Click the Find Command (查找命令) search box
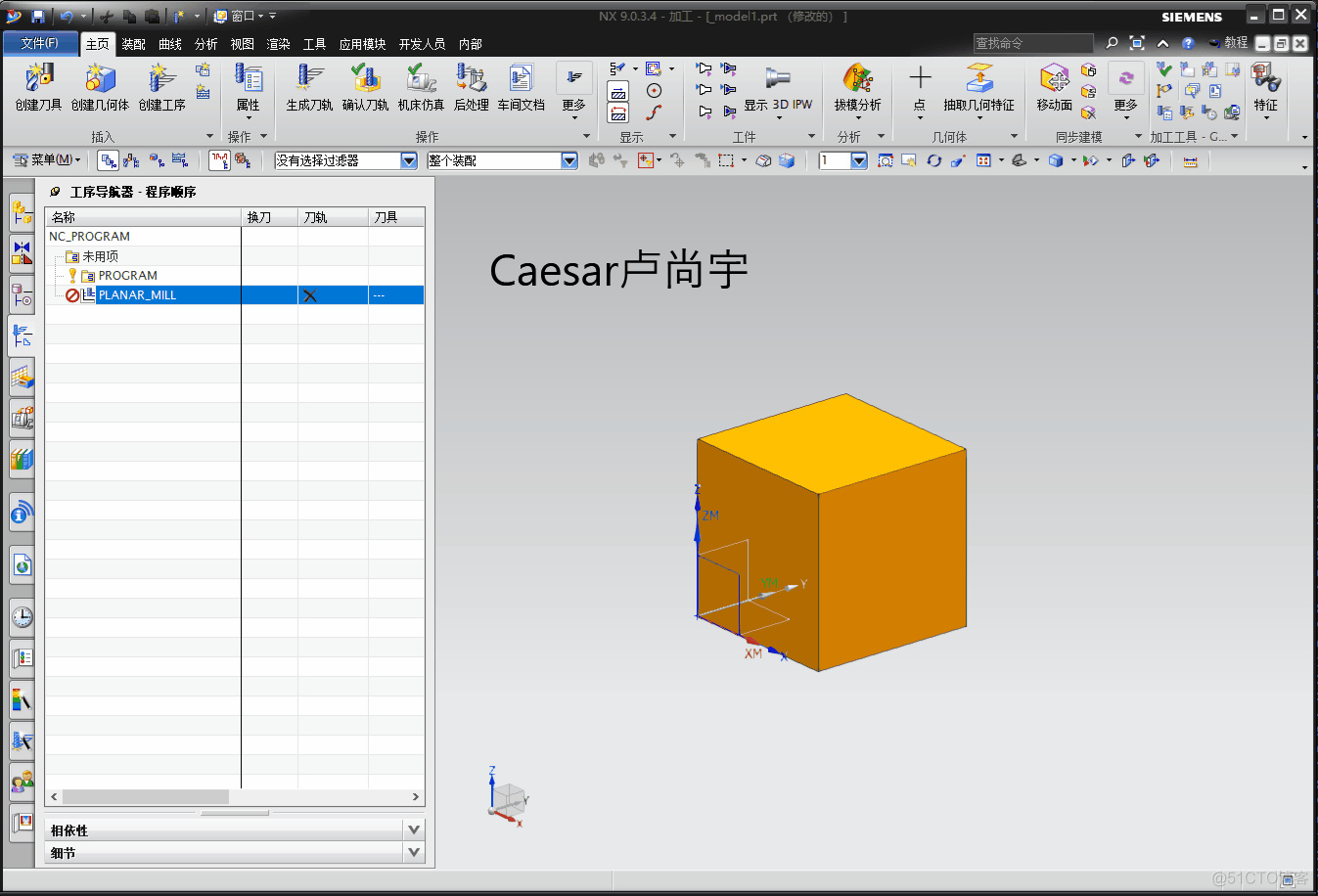Viewport: 1318px width, 896px height. pos(1032,43)
